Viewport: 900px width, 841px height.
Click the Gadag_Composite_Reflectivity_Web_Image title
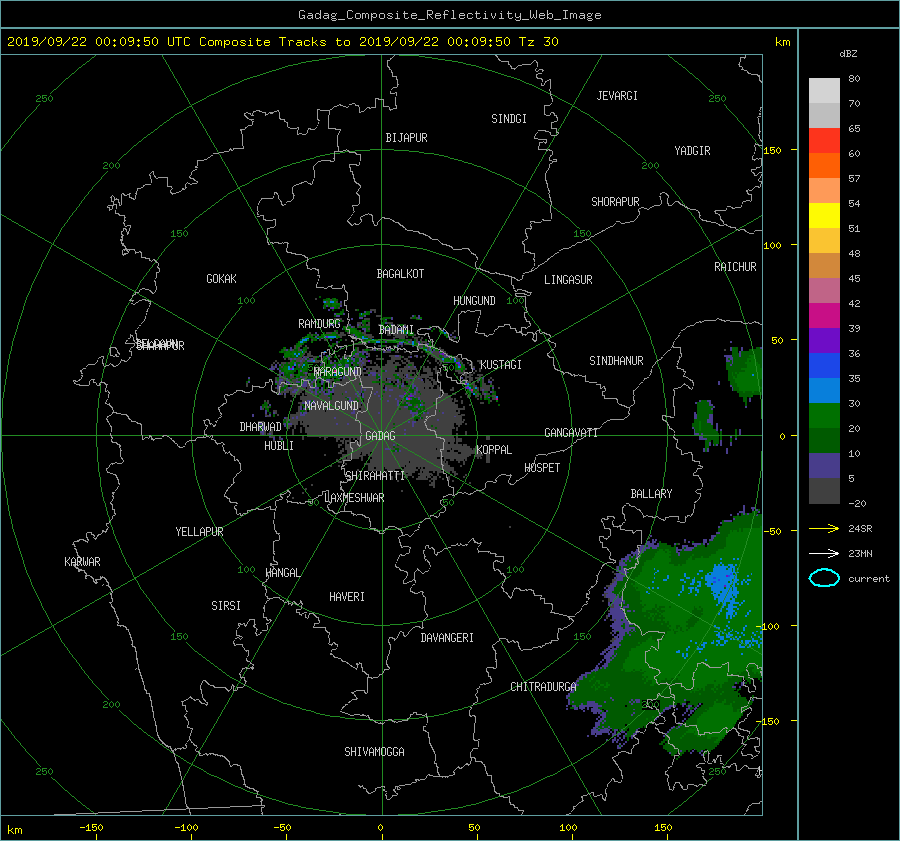point(449,15)
